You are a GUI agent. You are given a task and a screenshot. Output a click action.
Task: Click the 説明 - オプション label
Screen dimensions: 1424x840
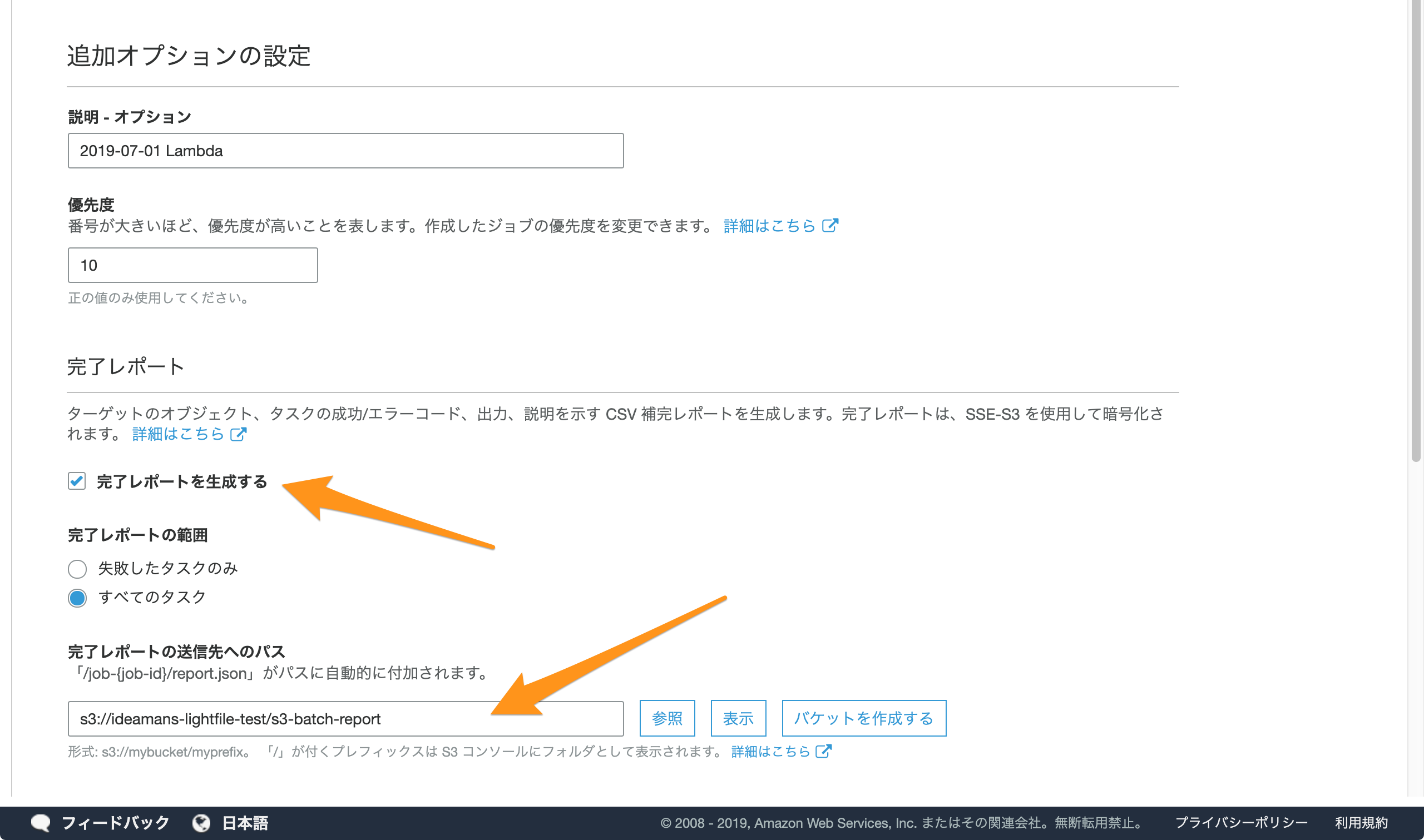pyautogui.click(x=130, y=117)
